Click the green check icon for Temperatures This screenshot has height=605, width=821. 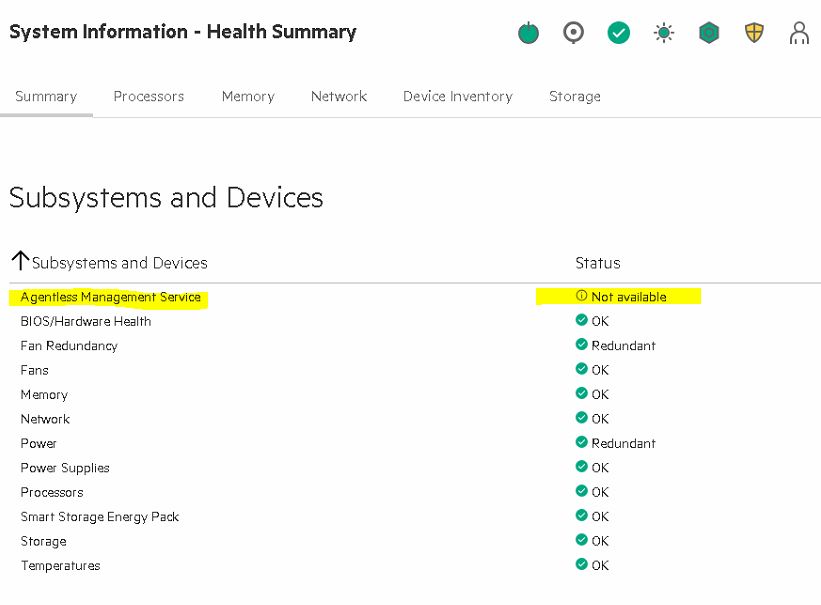coord(581,564)
